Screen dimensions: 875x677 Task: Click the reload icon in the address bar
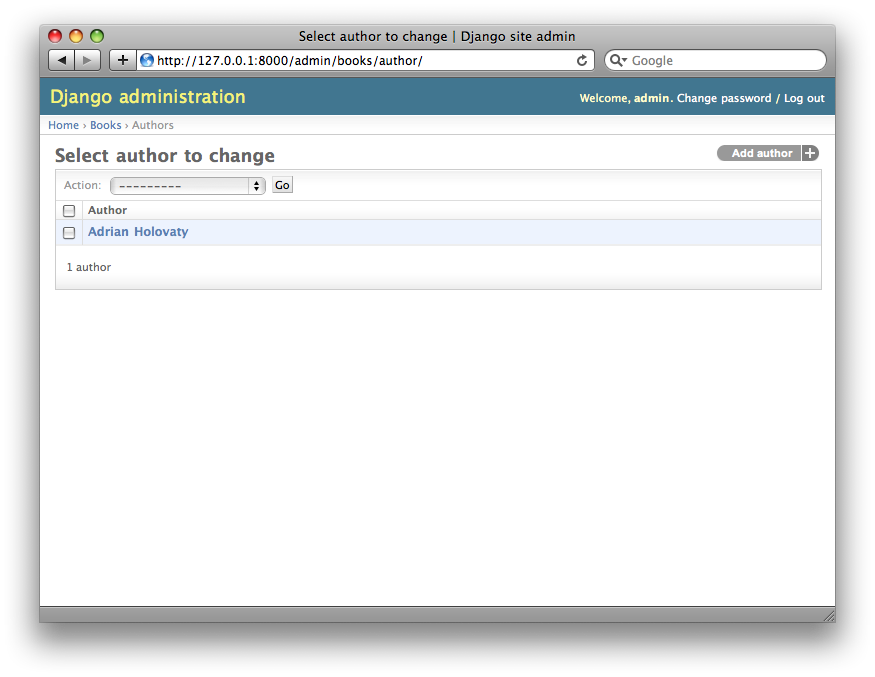tap(582, 60)
